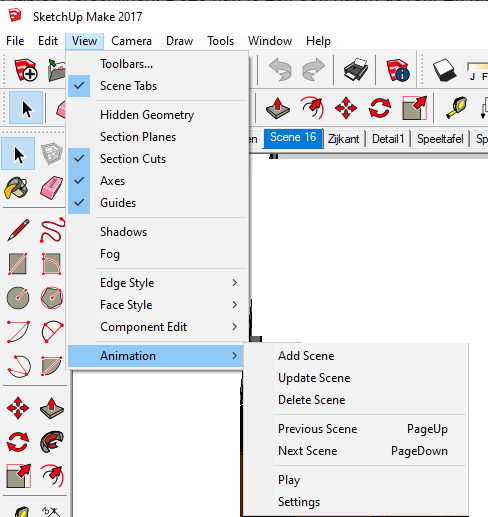Click the Redo arrow in top toolbar

pyautogui.click(x=313, y=70)
